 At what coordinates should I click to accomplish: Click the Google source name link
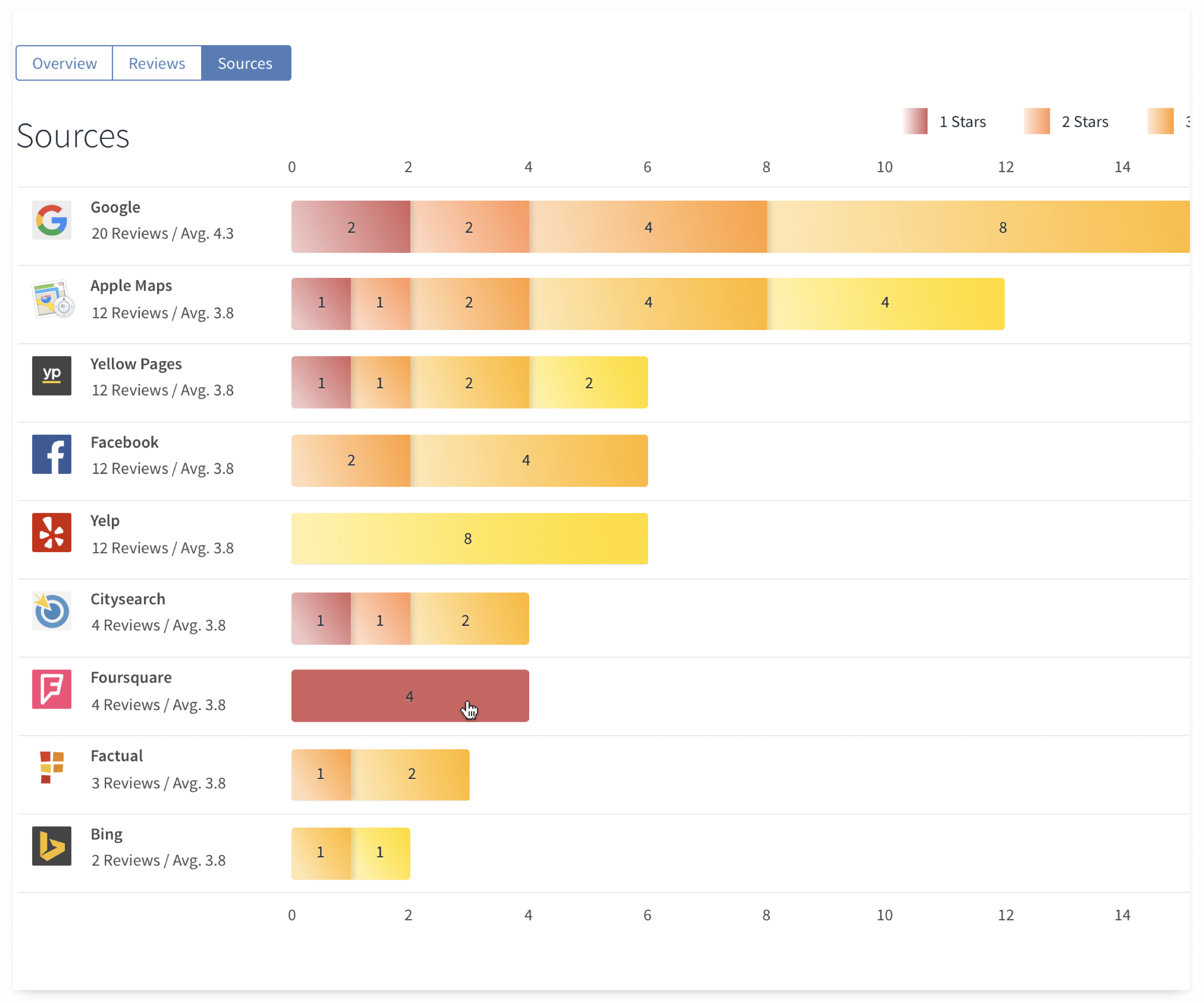[x=115, y=208]
